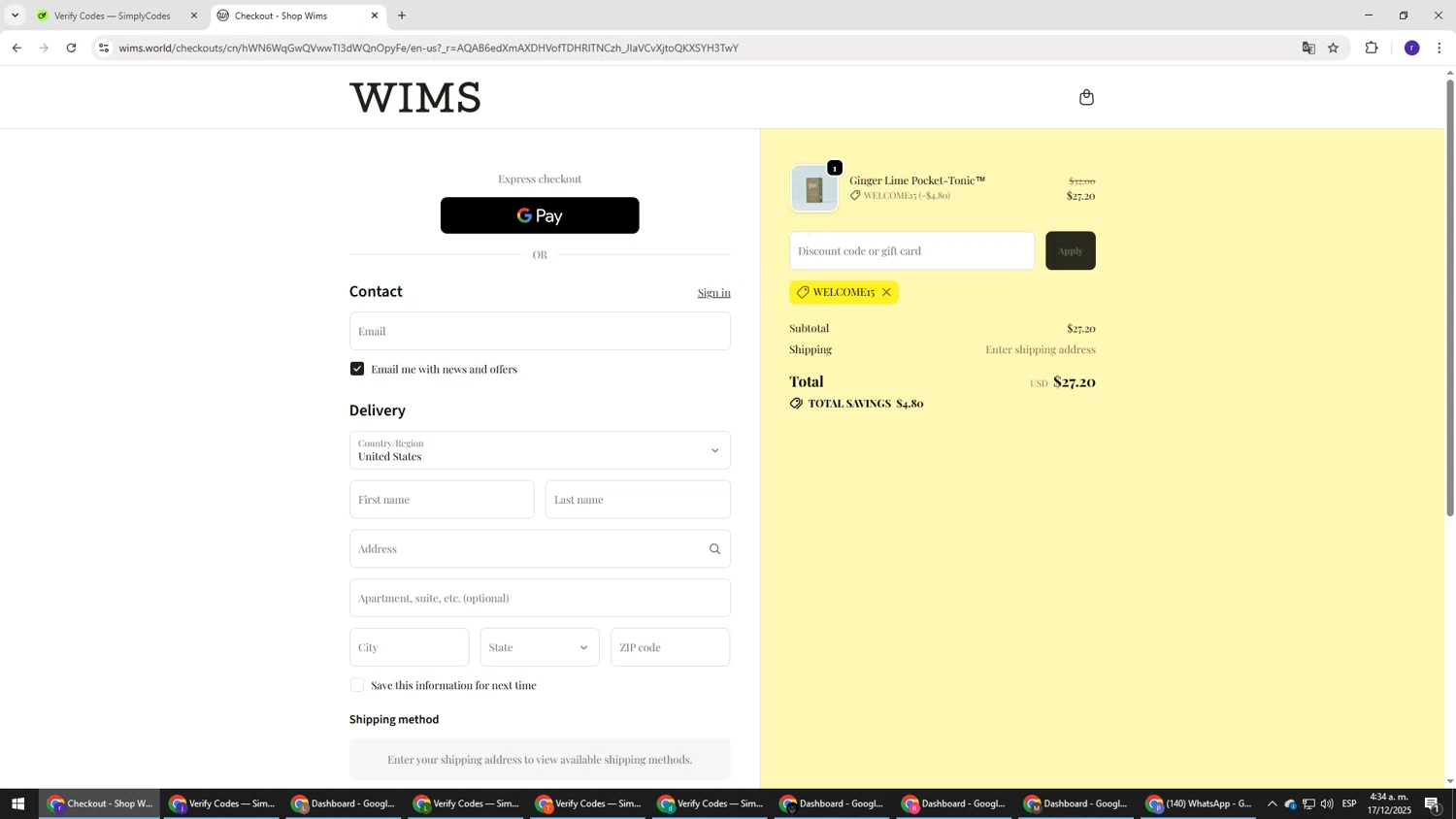
Task: Click the Checkout - Shop W... taskbar button
Action: tap(100, 803)
